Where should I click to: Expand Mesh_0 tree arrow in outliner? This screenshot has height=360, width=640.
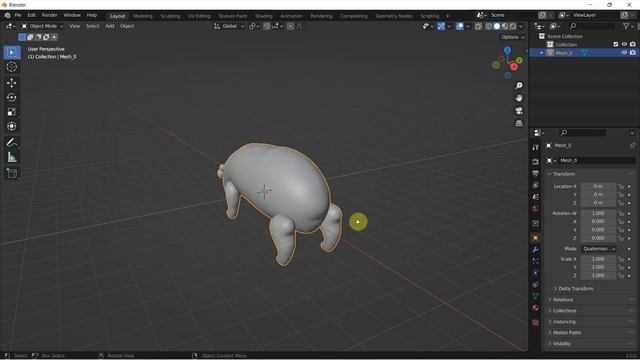click(542, 53)
